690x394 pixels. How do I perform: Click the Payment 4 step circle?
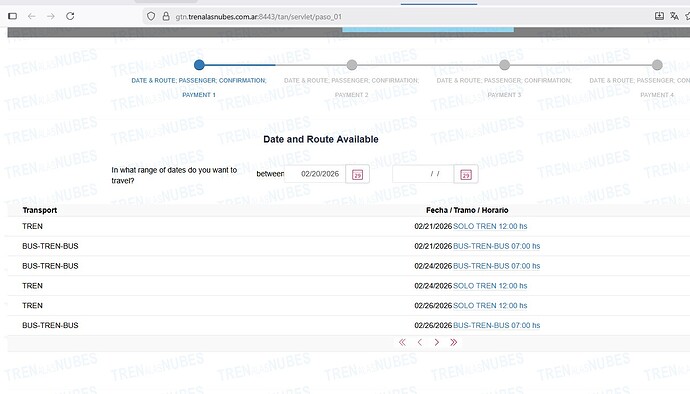657,65
